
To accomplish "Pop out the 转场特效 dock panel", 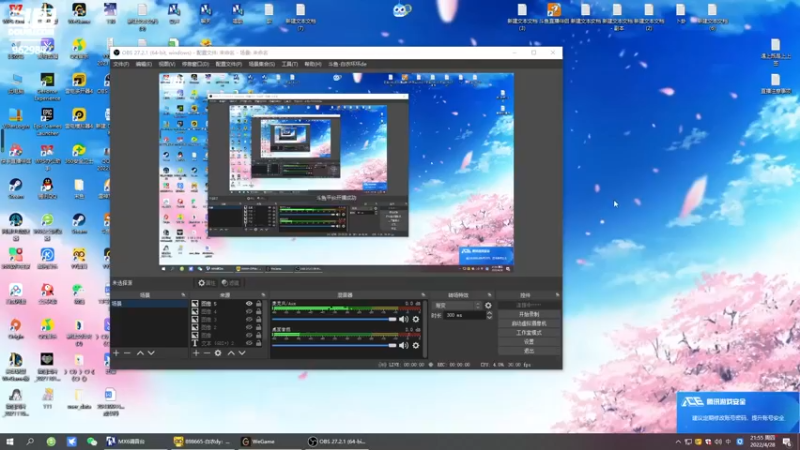I will click(x=489, y=295).
